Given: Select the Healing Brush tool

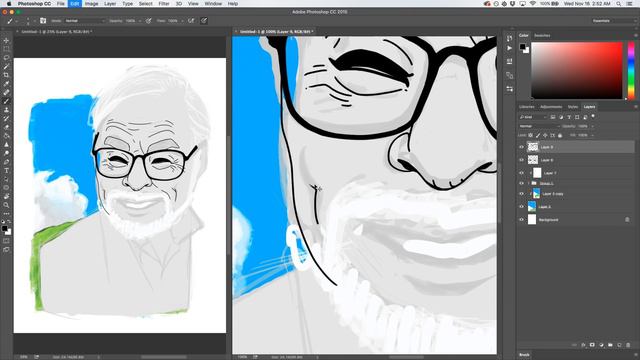Looking at the screenshot, I should click(6, 92).
